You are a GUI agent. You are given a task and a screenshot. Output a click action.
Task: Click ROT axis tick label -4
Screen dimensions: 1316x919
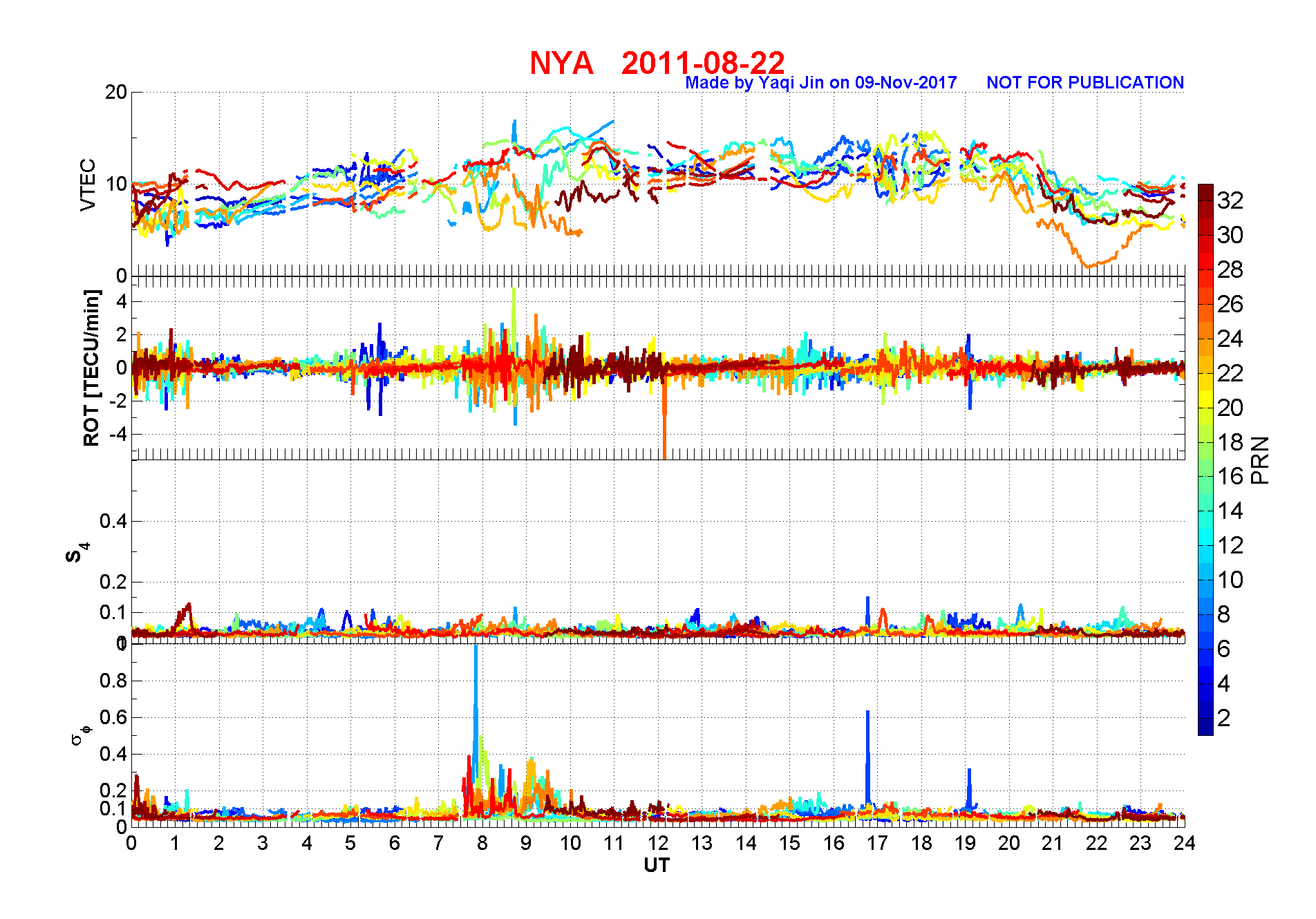pyautogui.click(x=119, y=434)
